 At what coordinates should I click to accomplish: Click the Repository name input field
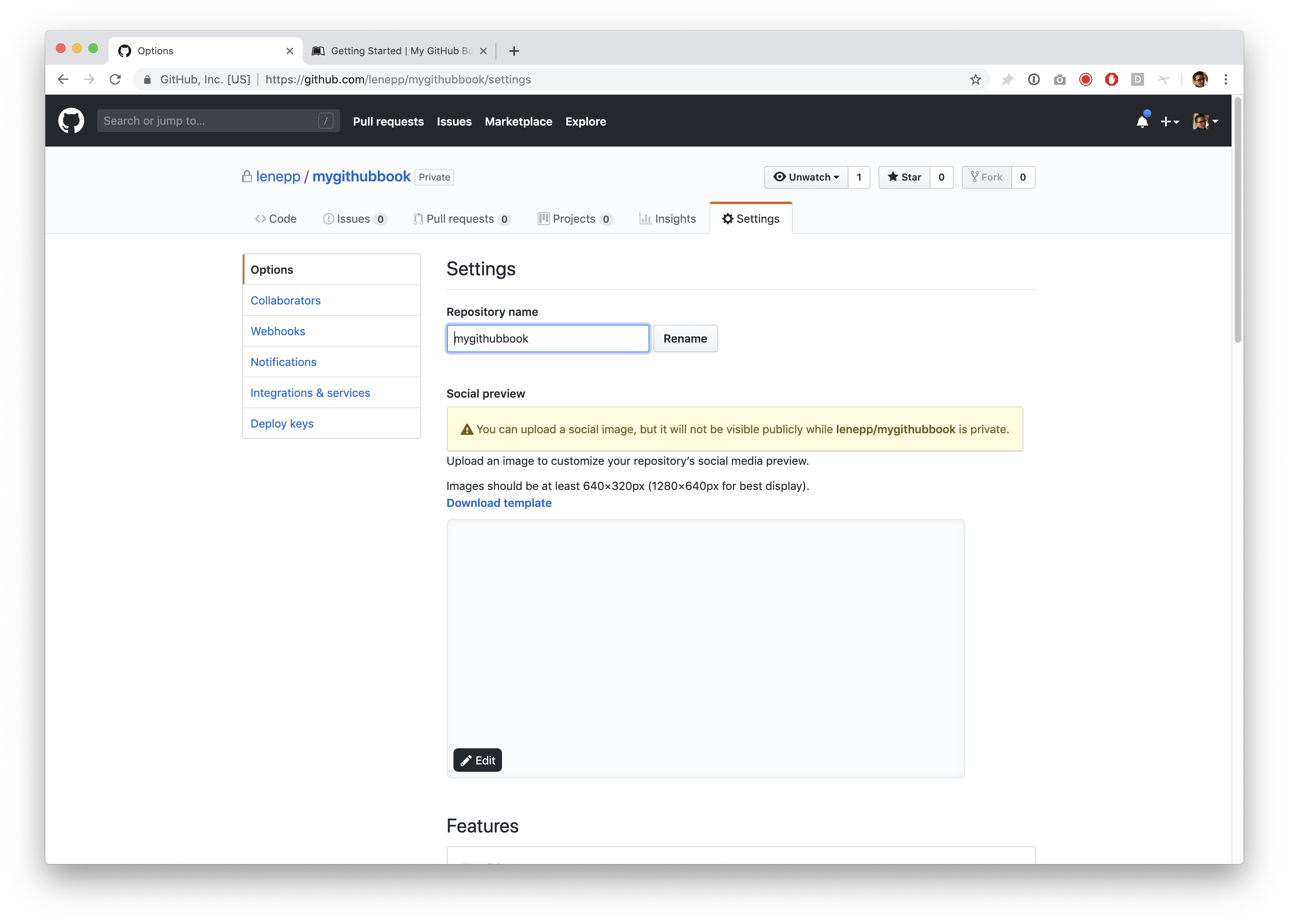(548, 339)
